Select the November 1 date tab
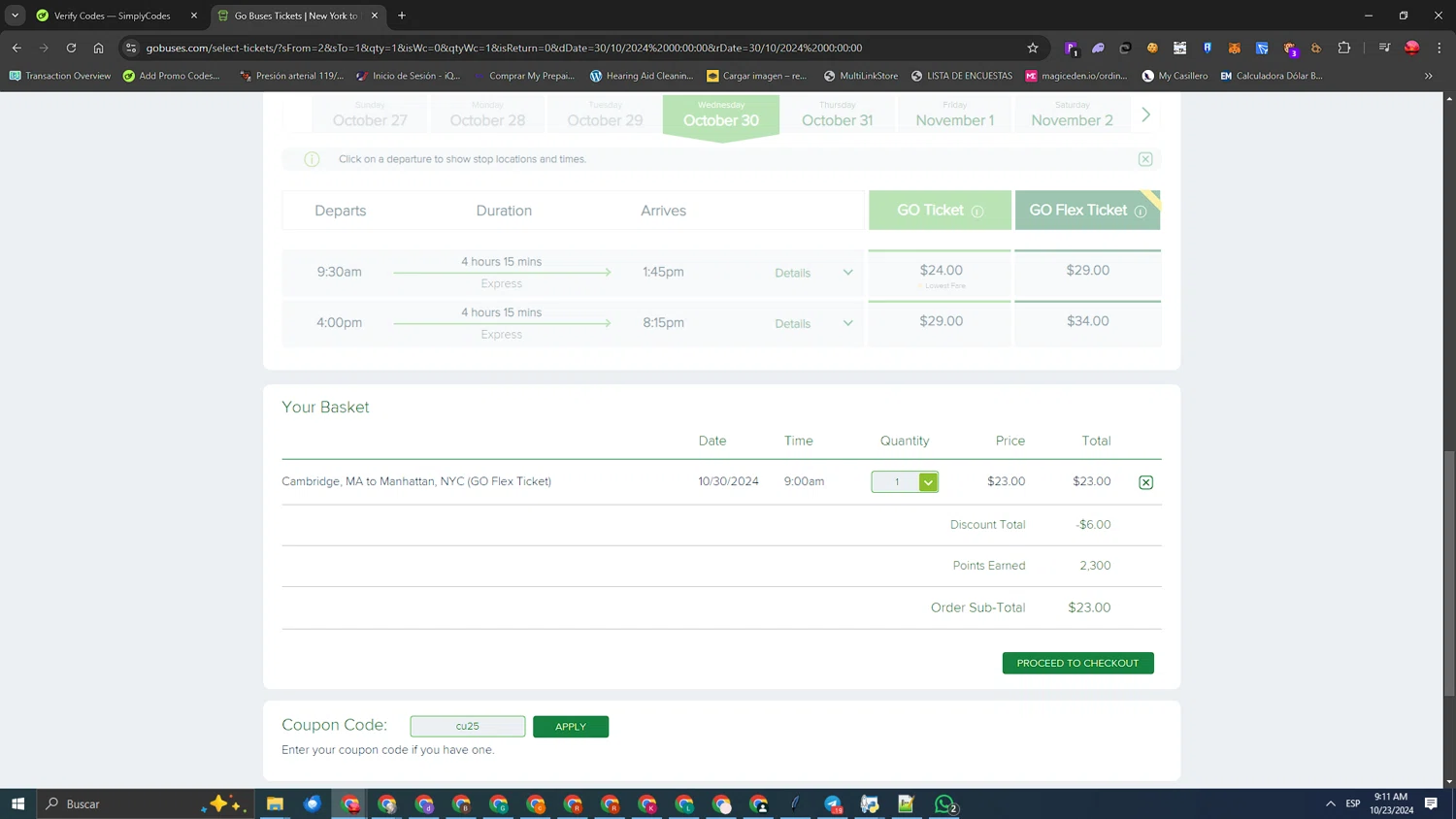This screenshot has width=1456, height=819. [955, 115]
